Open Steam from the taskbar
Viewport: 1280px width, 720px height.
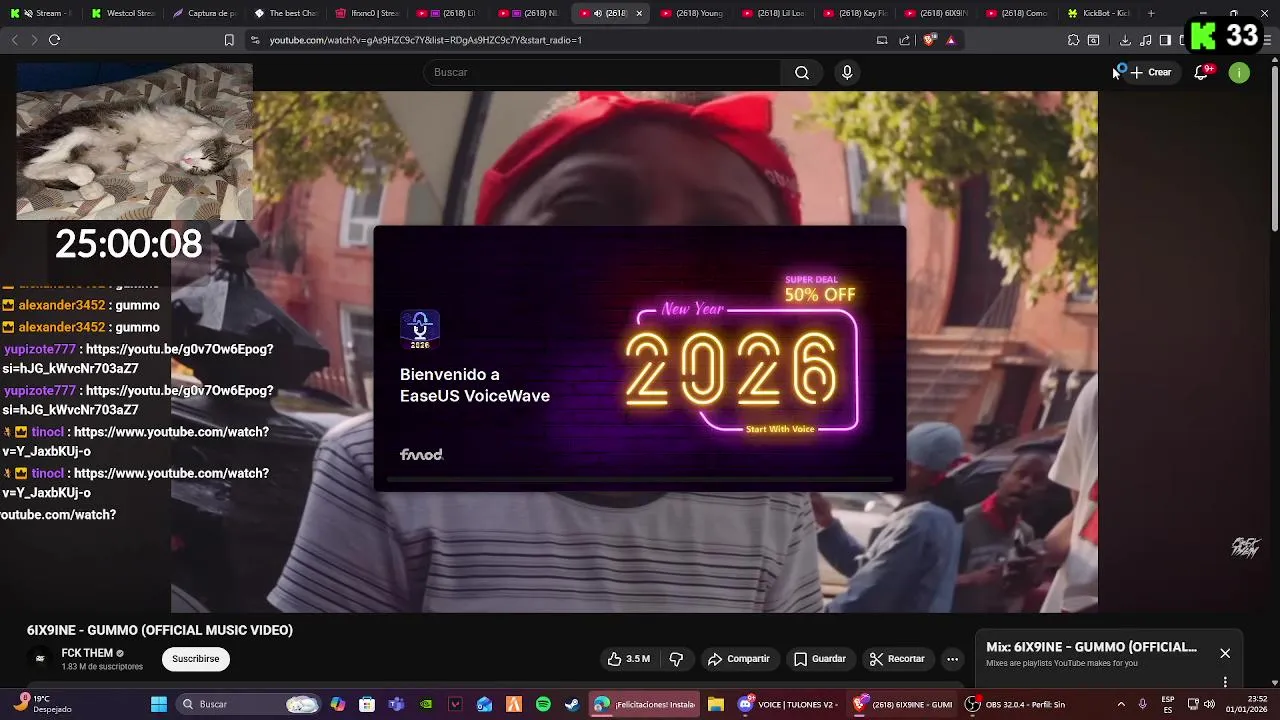point(572,704)
